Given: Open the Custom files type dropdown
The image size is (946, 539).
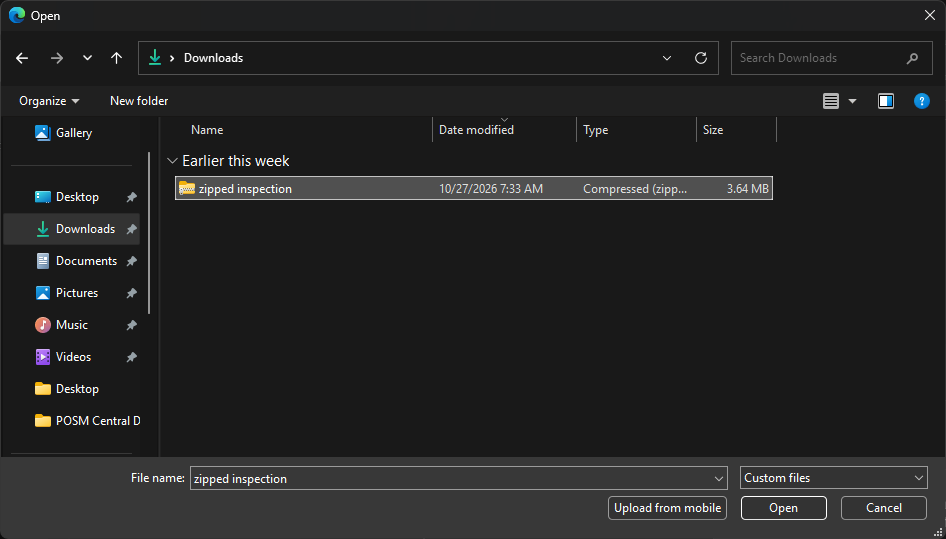Looking at the screenshot, I should tap(833, 478).
